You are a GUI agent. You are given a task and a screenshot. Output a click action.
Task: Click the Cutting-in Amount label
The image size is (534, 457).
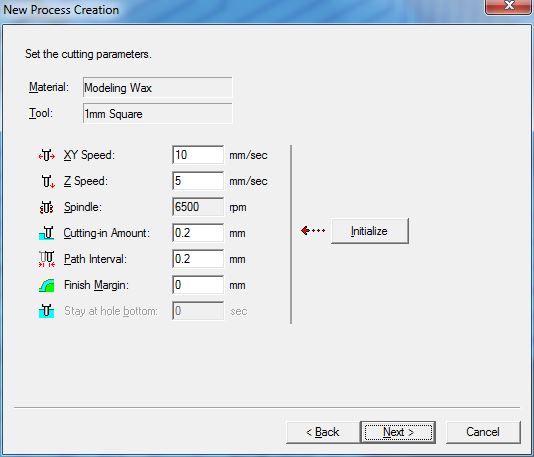107,233
